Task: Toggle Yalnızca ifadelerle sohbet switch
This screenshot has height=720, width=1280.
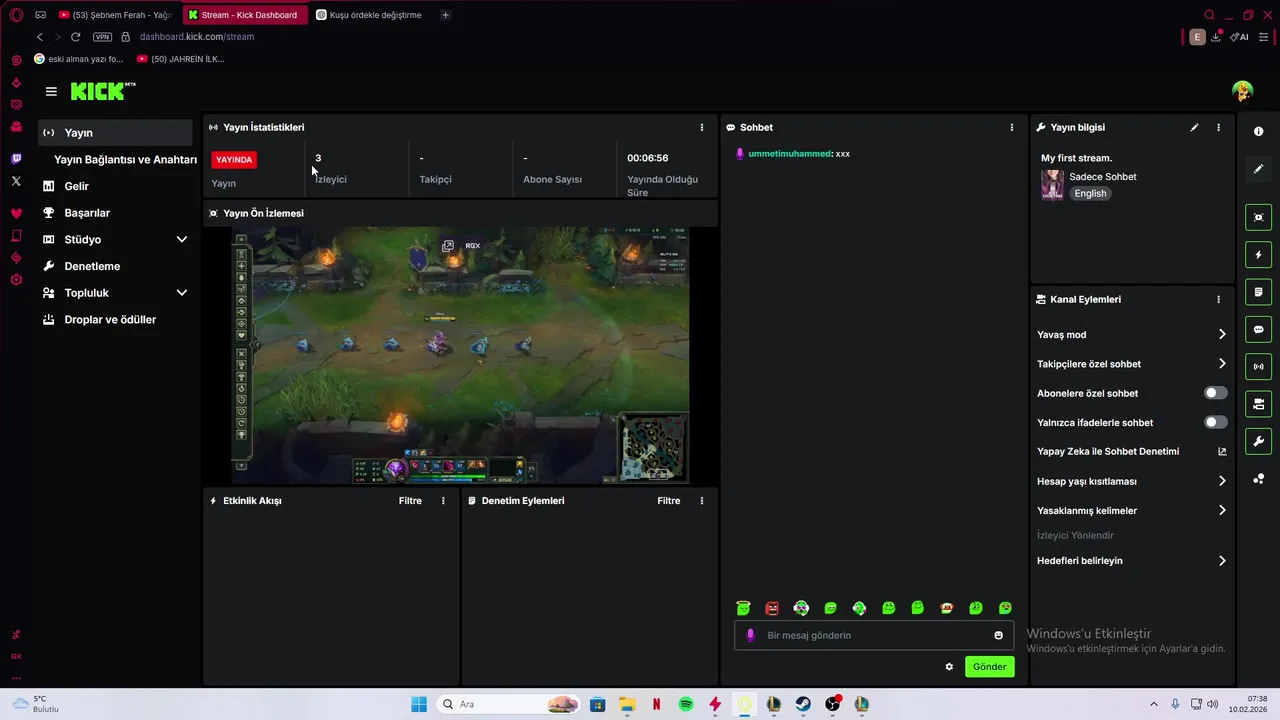Action: (x=1215, y=422)
